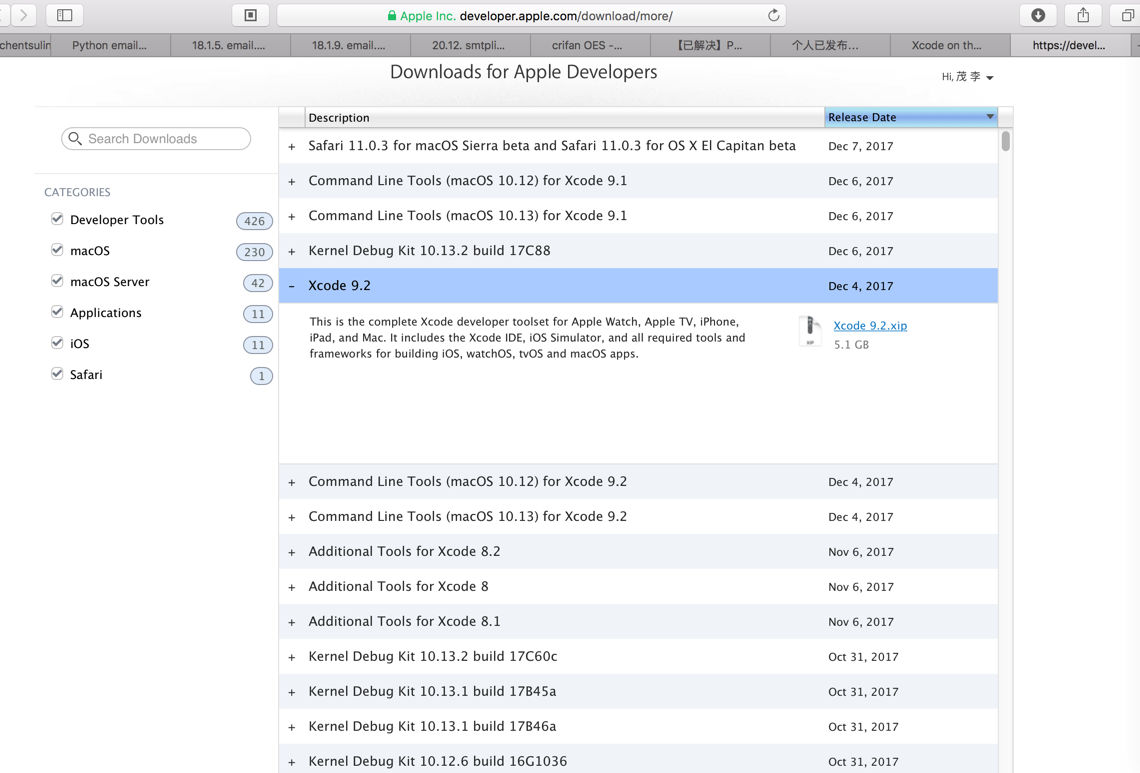Click the downloads list scrollbar thumb
Image resolution: width=1140 pixels, height=773 pixels.
coord(1005,140)
